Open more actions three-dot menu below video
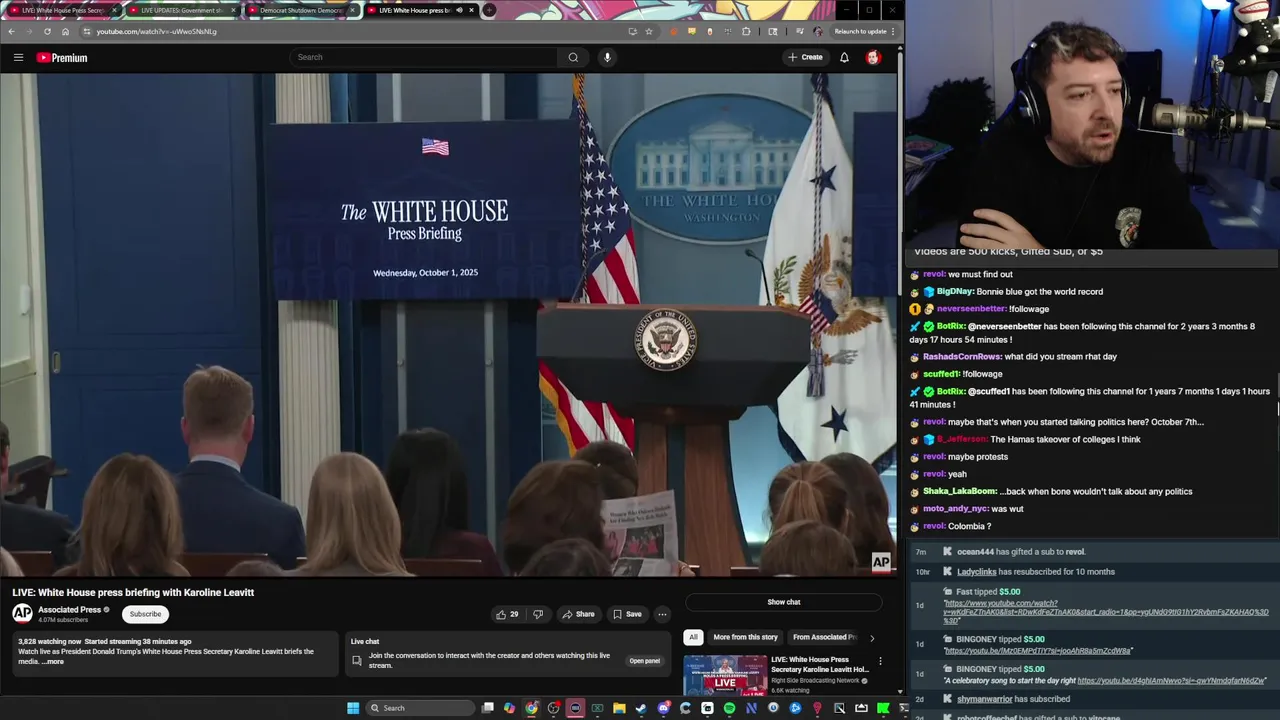This screenshot has height=720, width=1280. coord(662,614)
